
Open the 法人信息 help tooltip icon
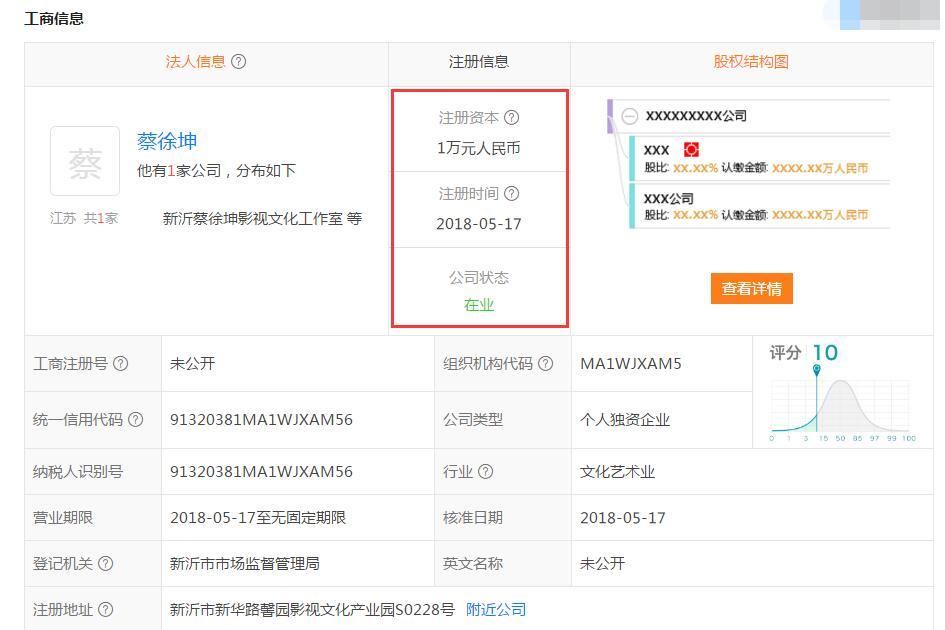[237, 62]
